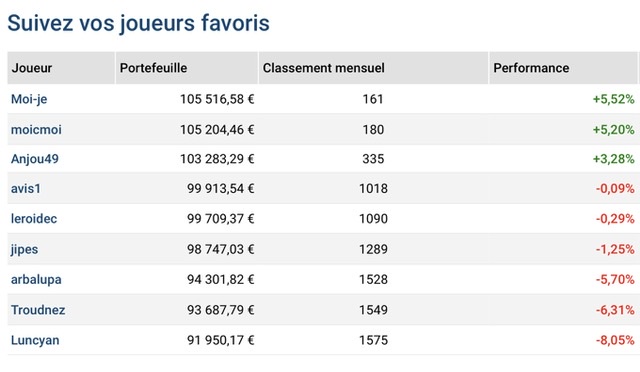The width and height of the screenshot is (640, 372).
Task: Open the jipes player link
Action: (24, 249)
